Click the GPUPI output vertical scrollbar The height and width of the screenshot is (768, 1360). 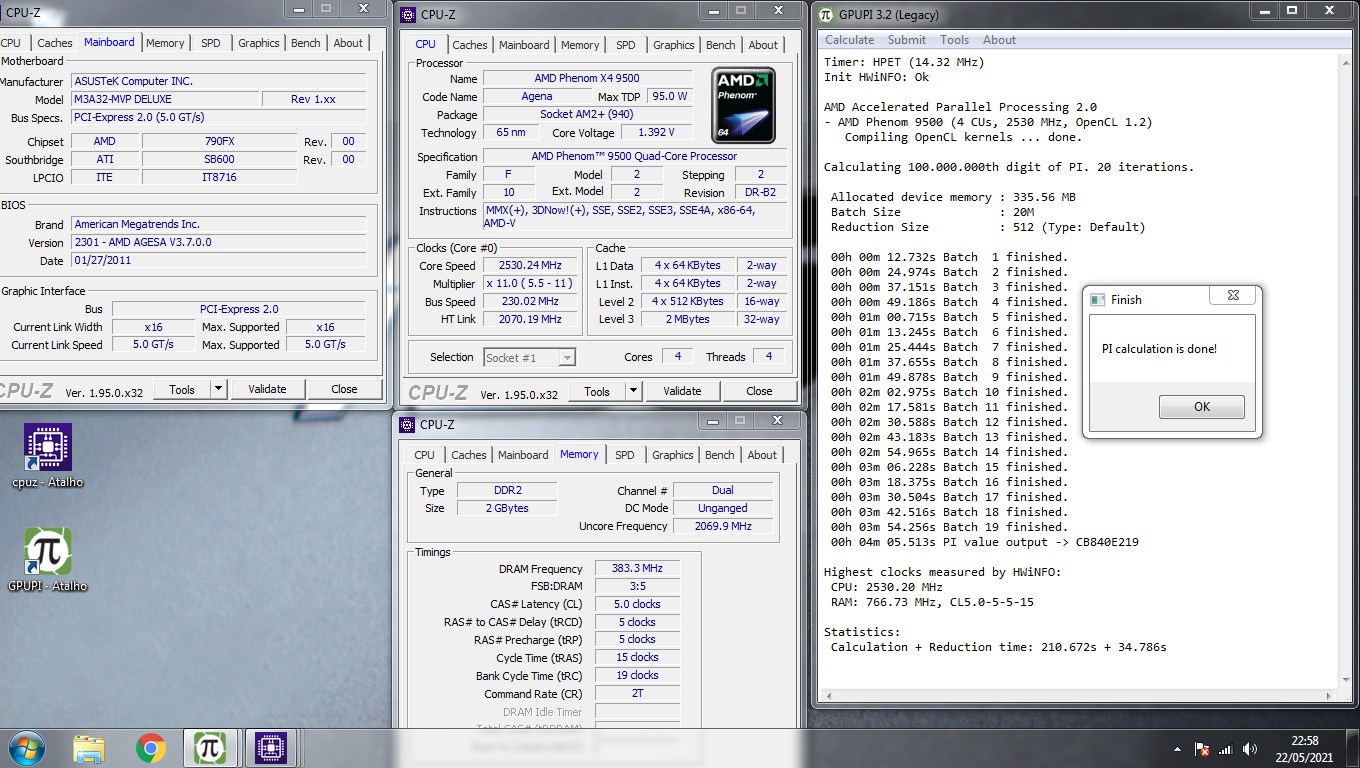(x=1346, y=370)
